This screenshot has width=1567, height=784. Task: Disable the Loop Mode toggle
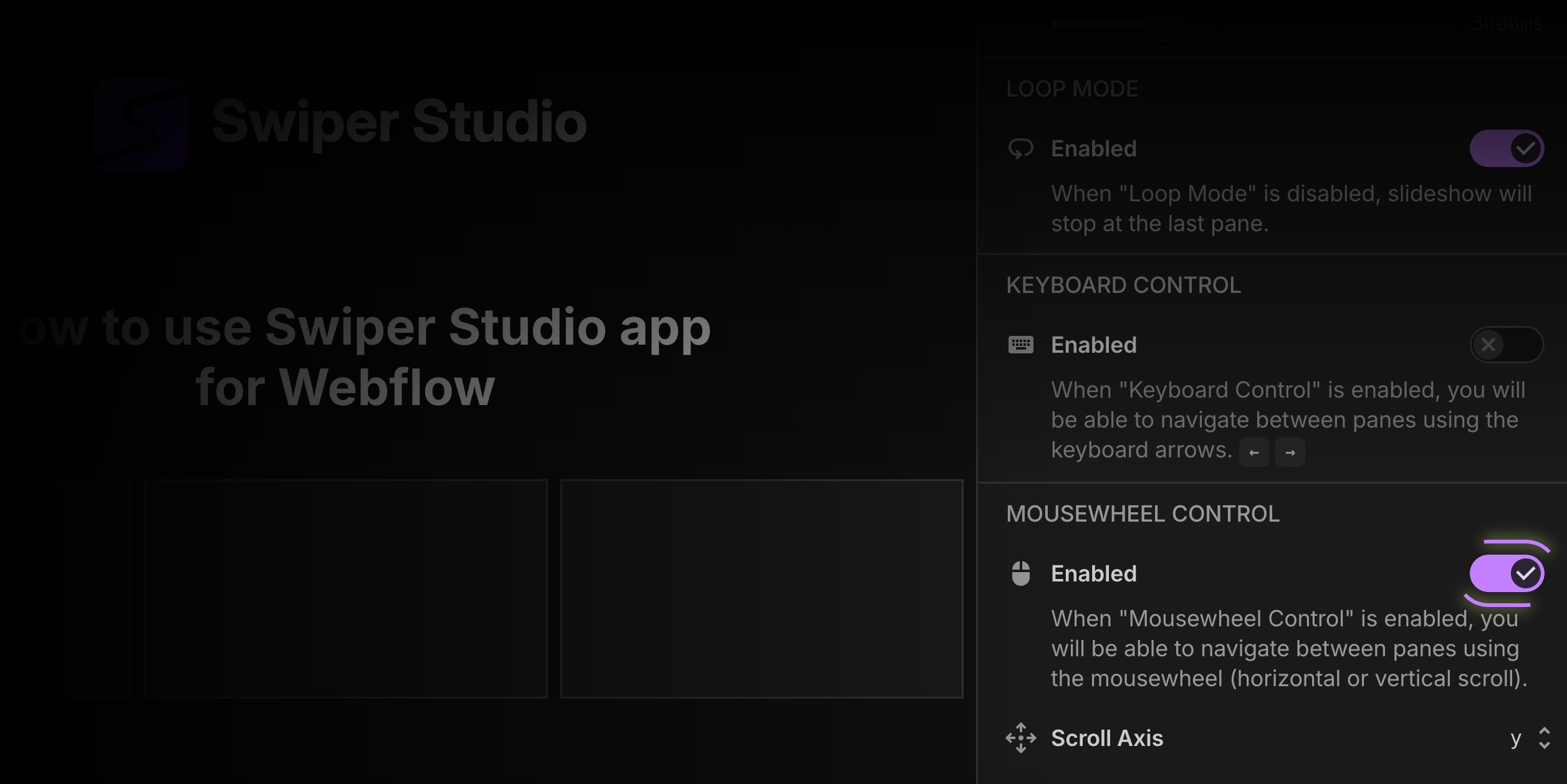point(1507,148)
